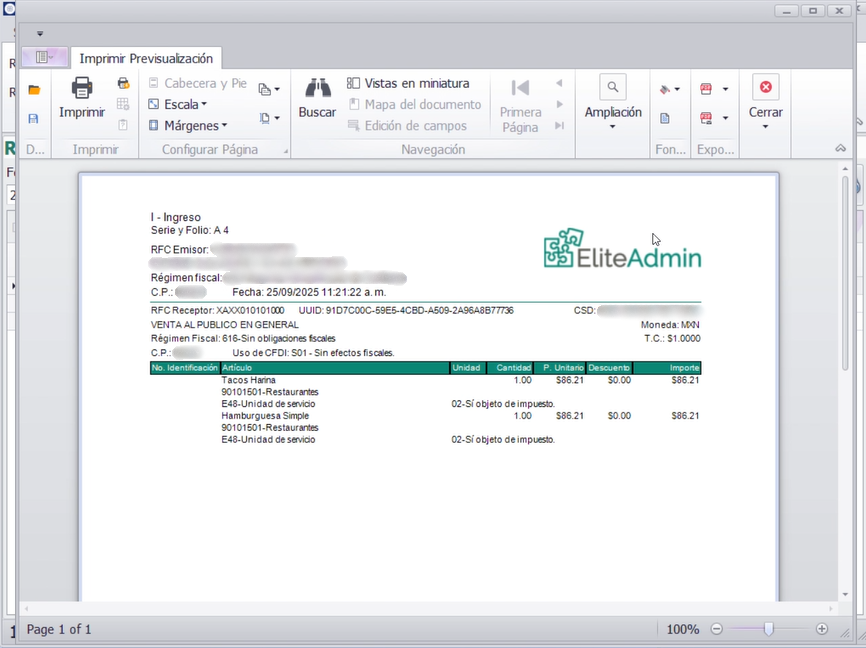
Task: Click the last page navigation arrow
Action: click(x=559, y=126)
